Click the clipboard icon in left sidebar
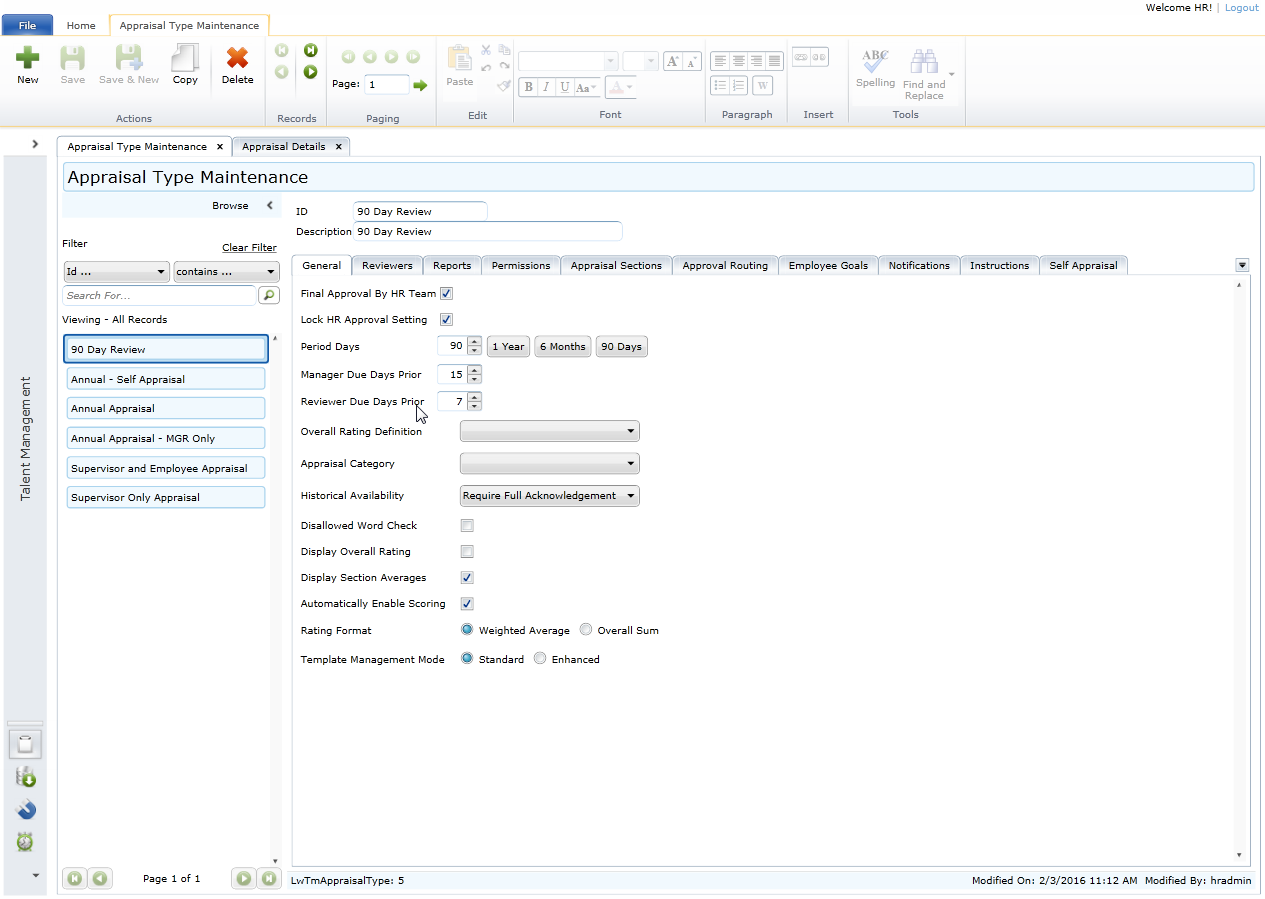This screenshot has height=899, width=1265. coord(26,744)
